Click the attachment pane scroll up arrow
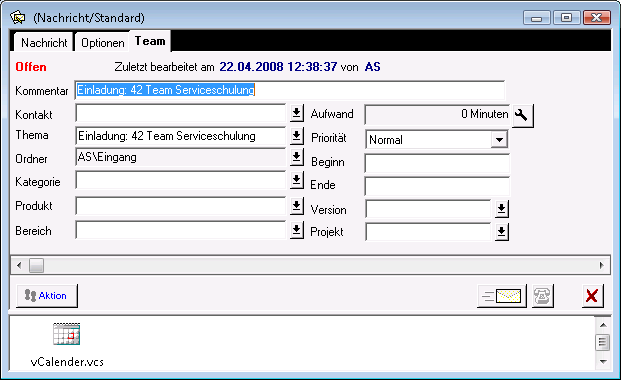This screenshot has height=380, width=621. click(603, 325)
